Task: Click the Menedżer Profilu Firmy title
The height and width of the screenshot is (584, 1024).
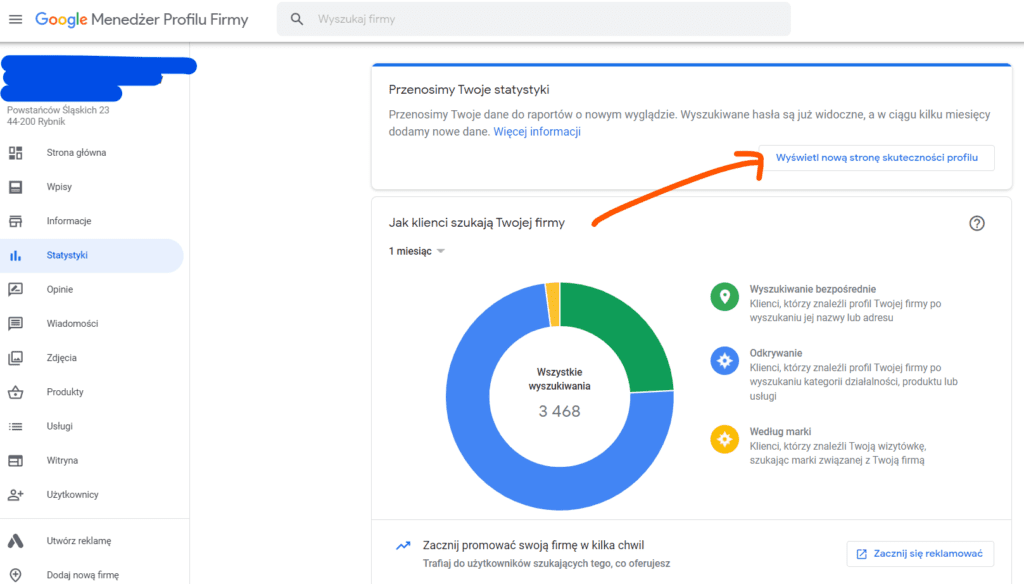Action: [170, 20]
